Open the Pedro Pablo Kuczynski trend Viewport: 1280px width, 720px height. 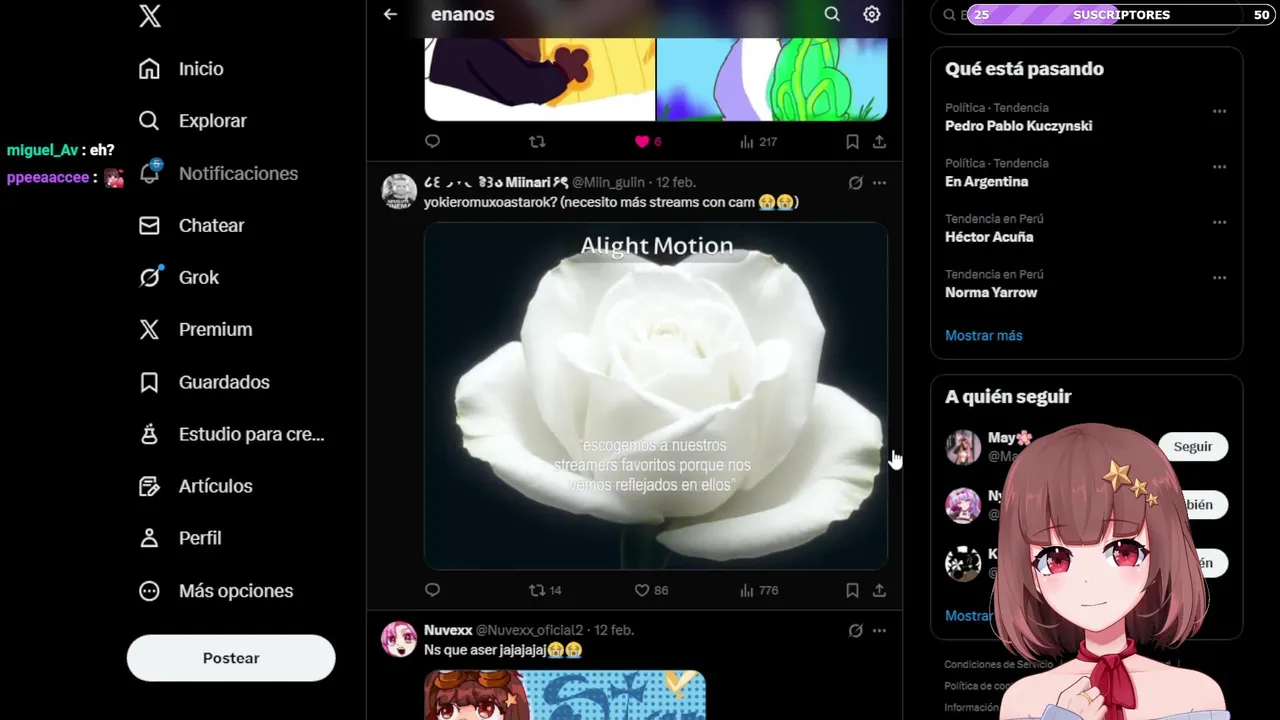[x=1018, y=126]
